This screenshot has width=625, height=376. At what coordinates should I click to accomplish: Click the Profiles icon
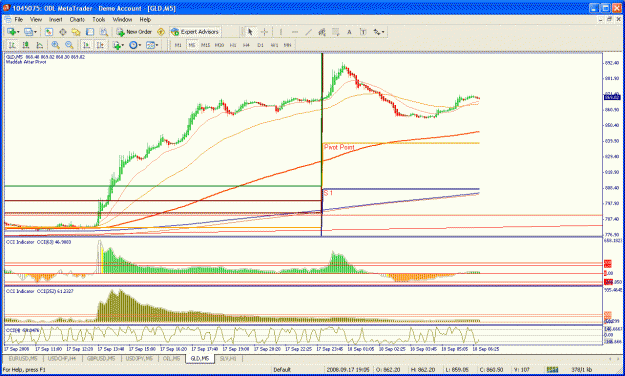point(28,32)
